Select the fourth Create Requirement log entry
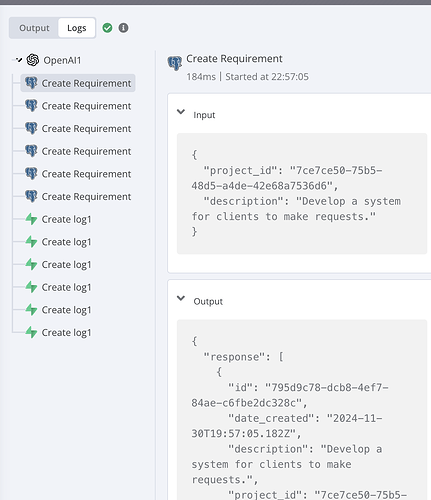Viewport: 431px width, 500px height. (78, 151)
